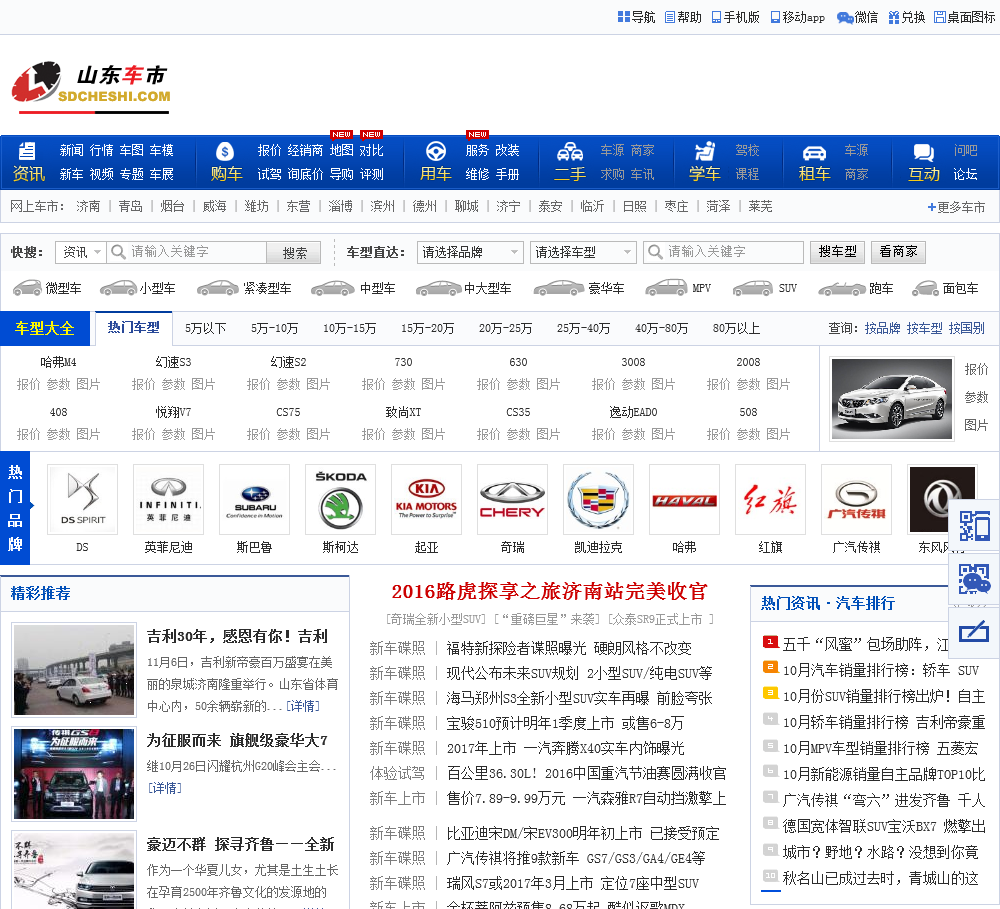1000x909 pixels.
Task: Open 图片 link under CS75
Action: click(318, 434)
